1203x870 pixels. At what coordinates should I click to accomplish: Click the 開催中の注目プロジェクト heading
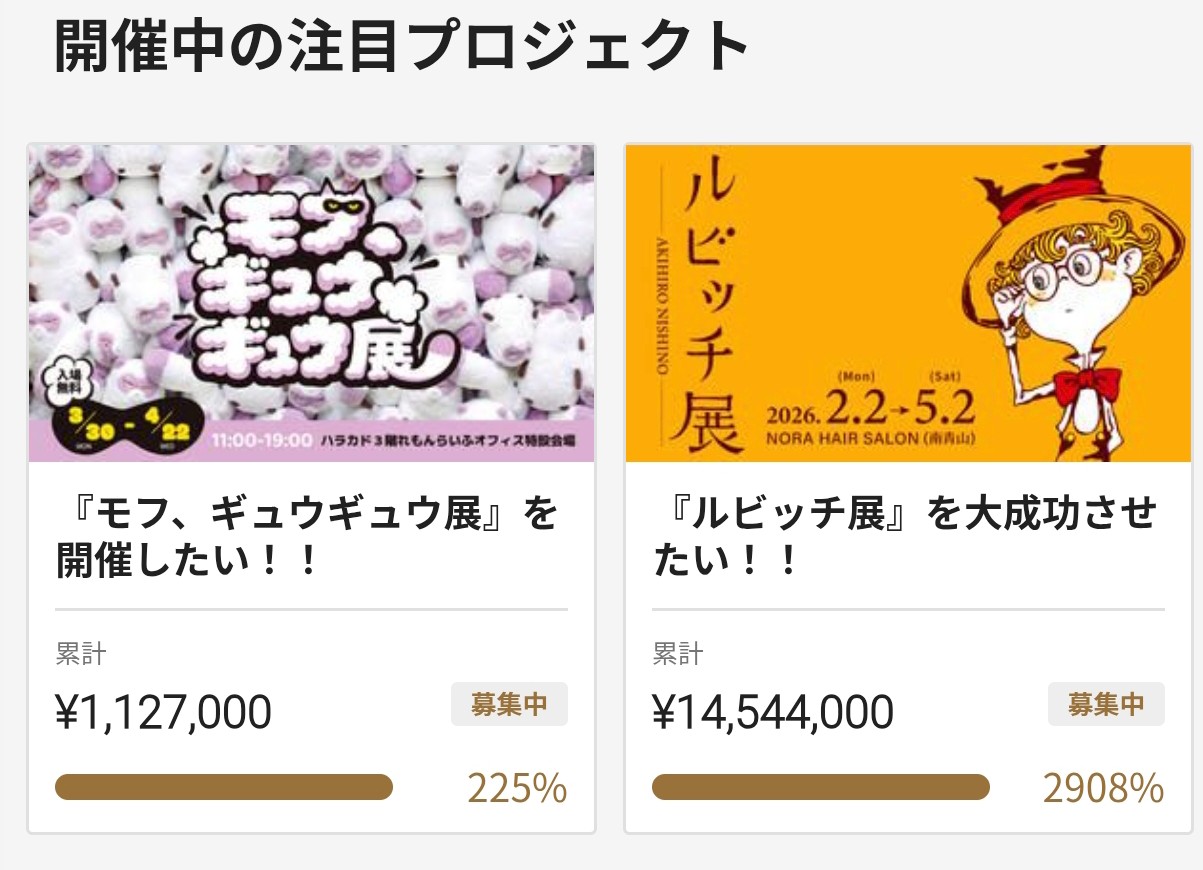pyautogui.click(x=401, y=47)
